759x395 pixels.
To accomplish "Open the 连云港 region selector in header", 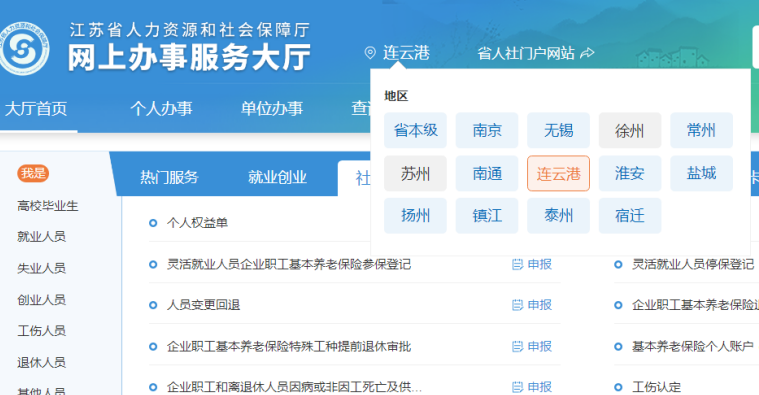I will click(406, 53).
